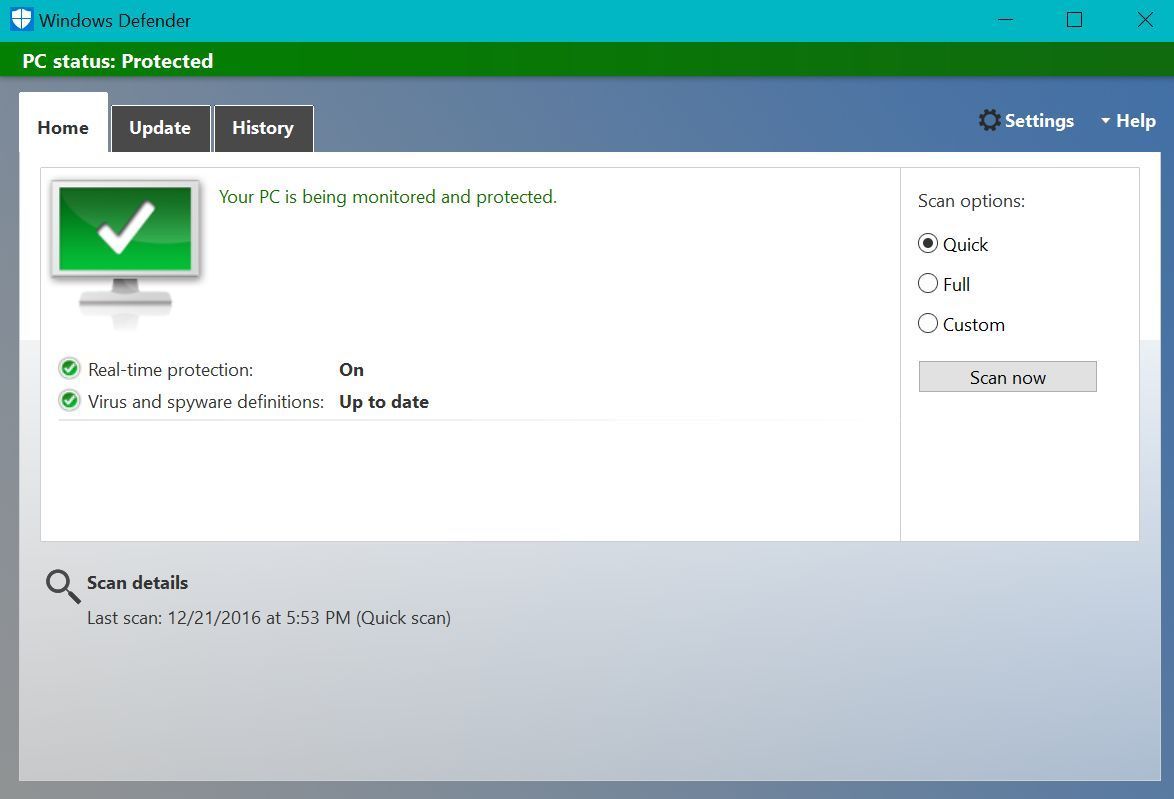
Task: Switch to the Home tab
Action: [x=64, y=123]
